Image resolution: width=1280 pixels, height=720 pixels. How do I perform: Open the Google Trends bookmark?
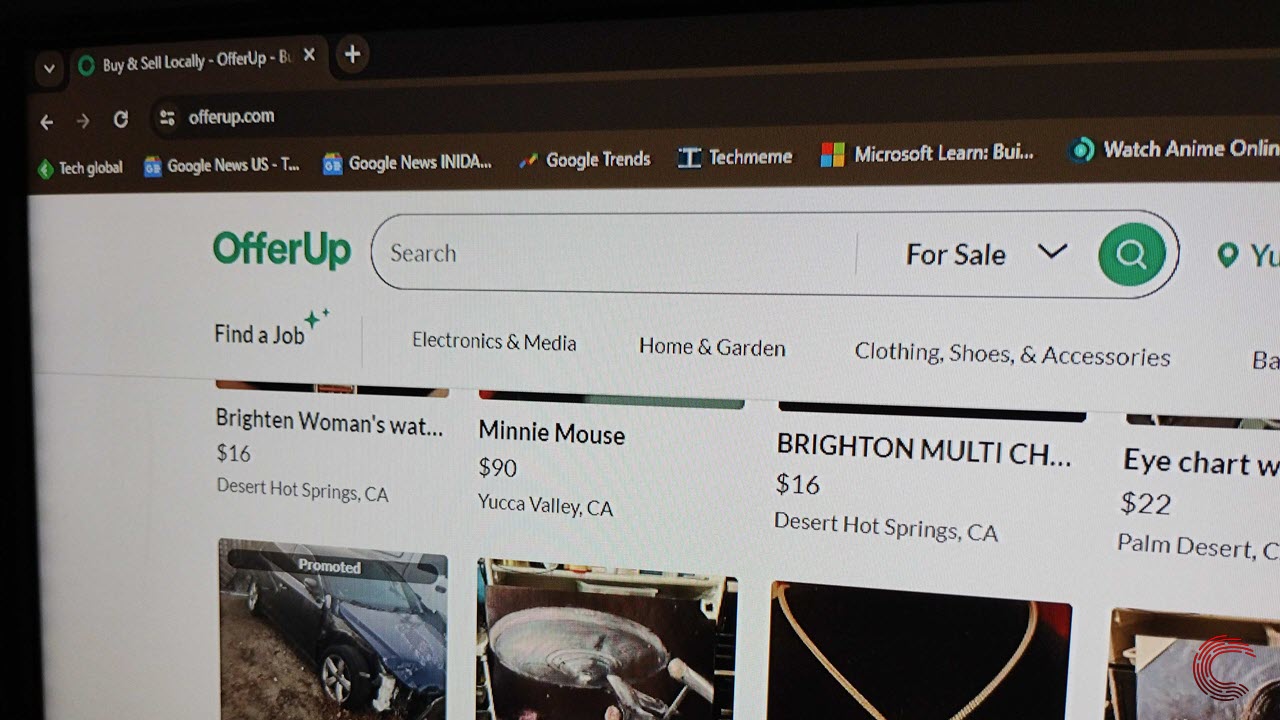pos(584,159)
